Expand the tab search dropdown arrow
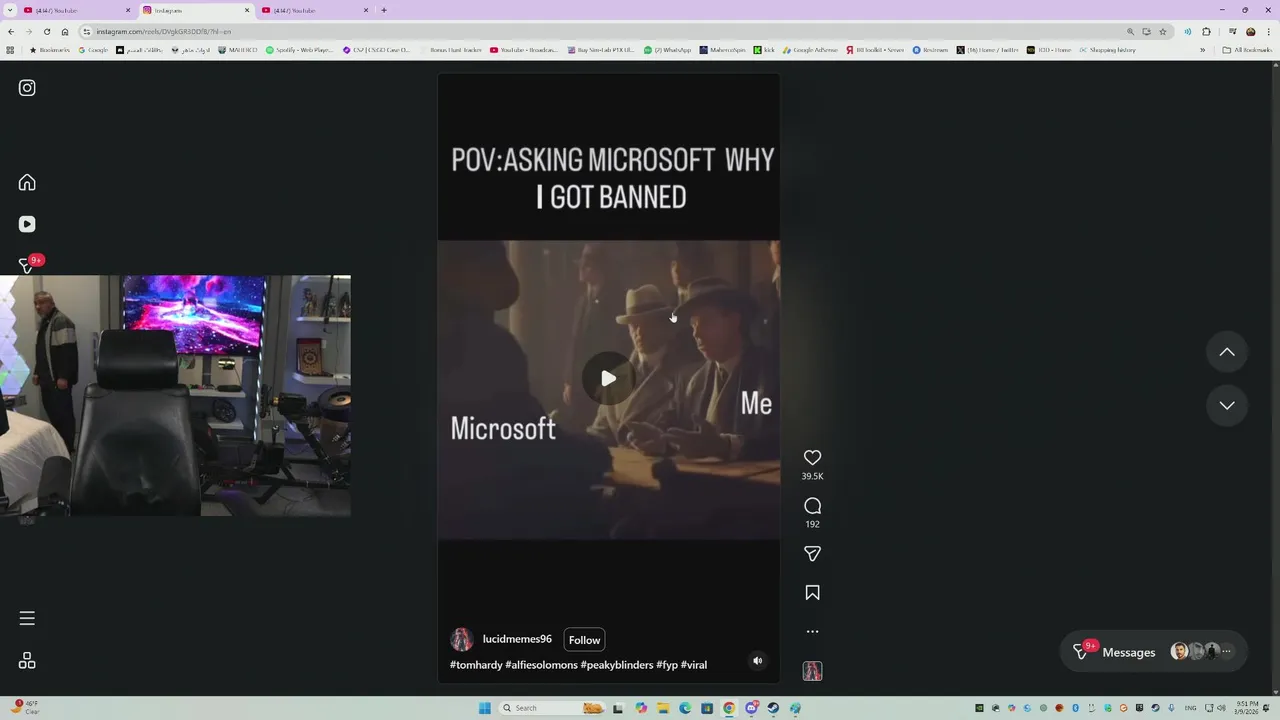Viewport: 1280px width, 720px height. pos(8,10)
